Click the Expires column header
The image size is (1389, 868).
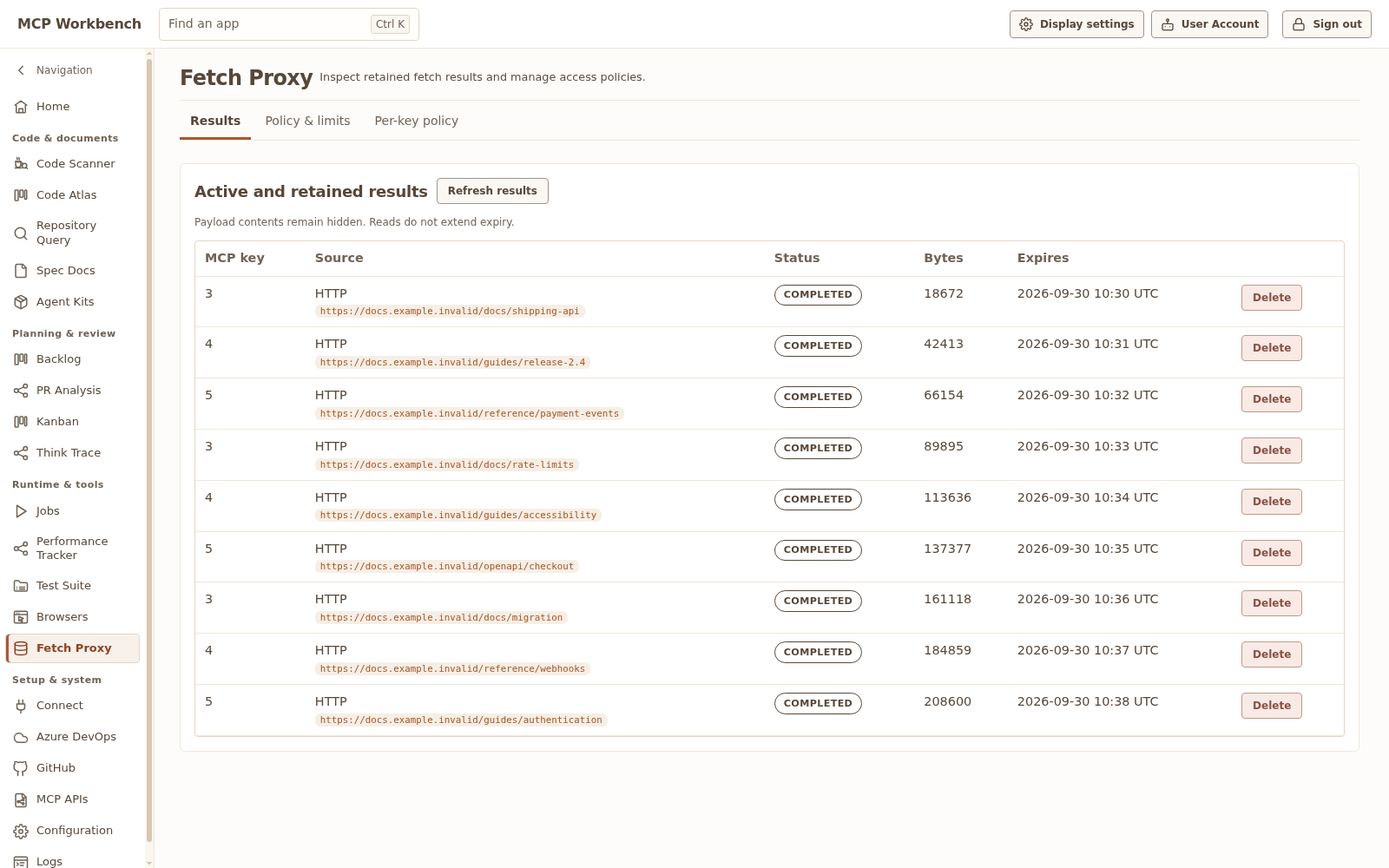(x=1043, y=258)
